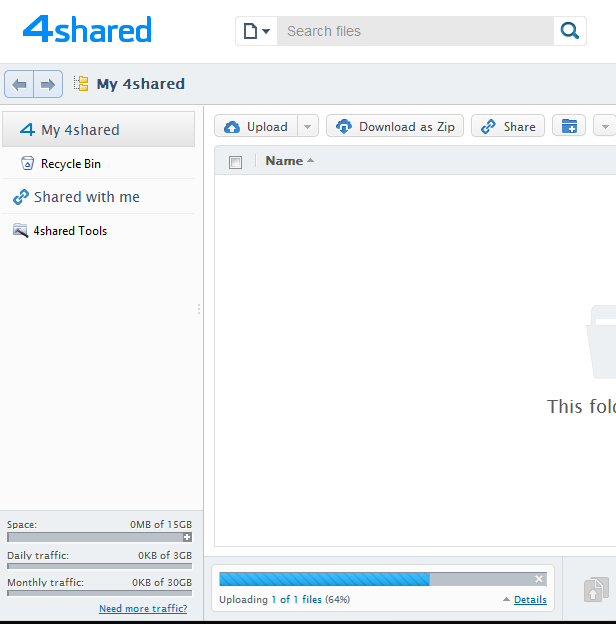Toggle the select all files checkbox
The height and width of the screenshot is (624, 616).
tap(235, 162)
